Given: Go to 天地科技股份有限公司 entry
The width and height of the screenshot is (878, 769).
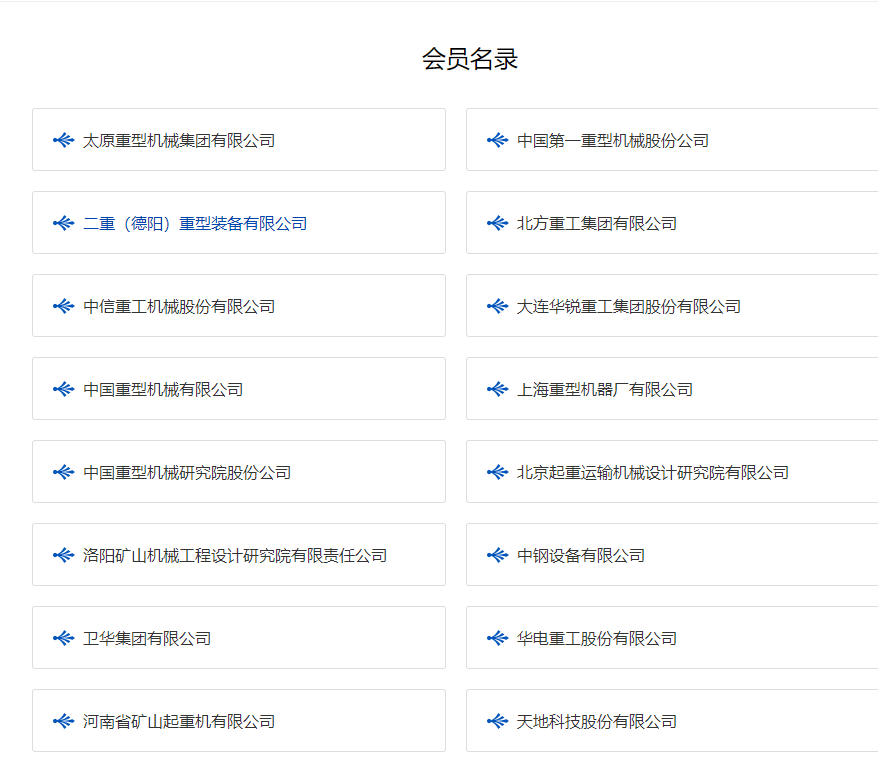Looking at the screenshot, I should point(596,721).
